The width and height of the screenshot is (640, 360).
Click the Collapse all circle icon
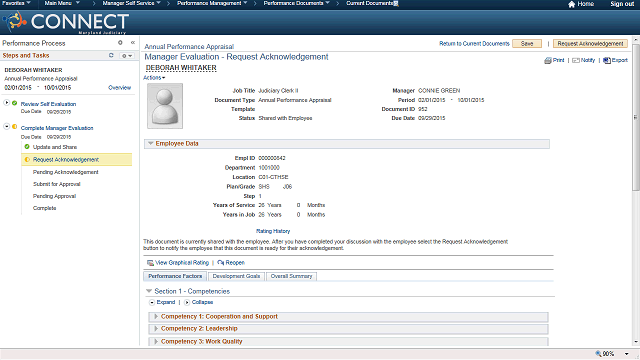[187, 302]
